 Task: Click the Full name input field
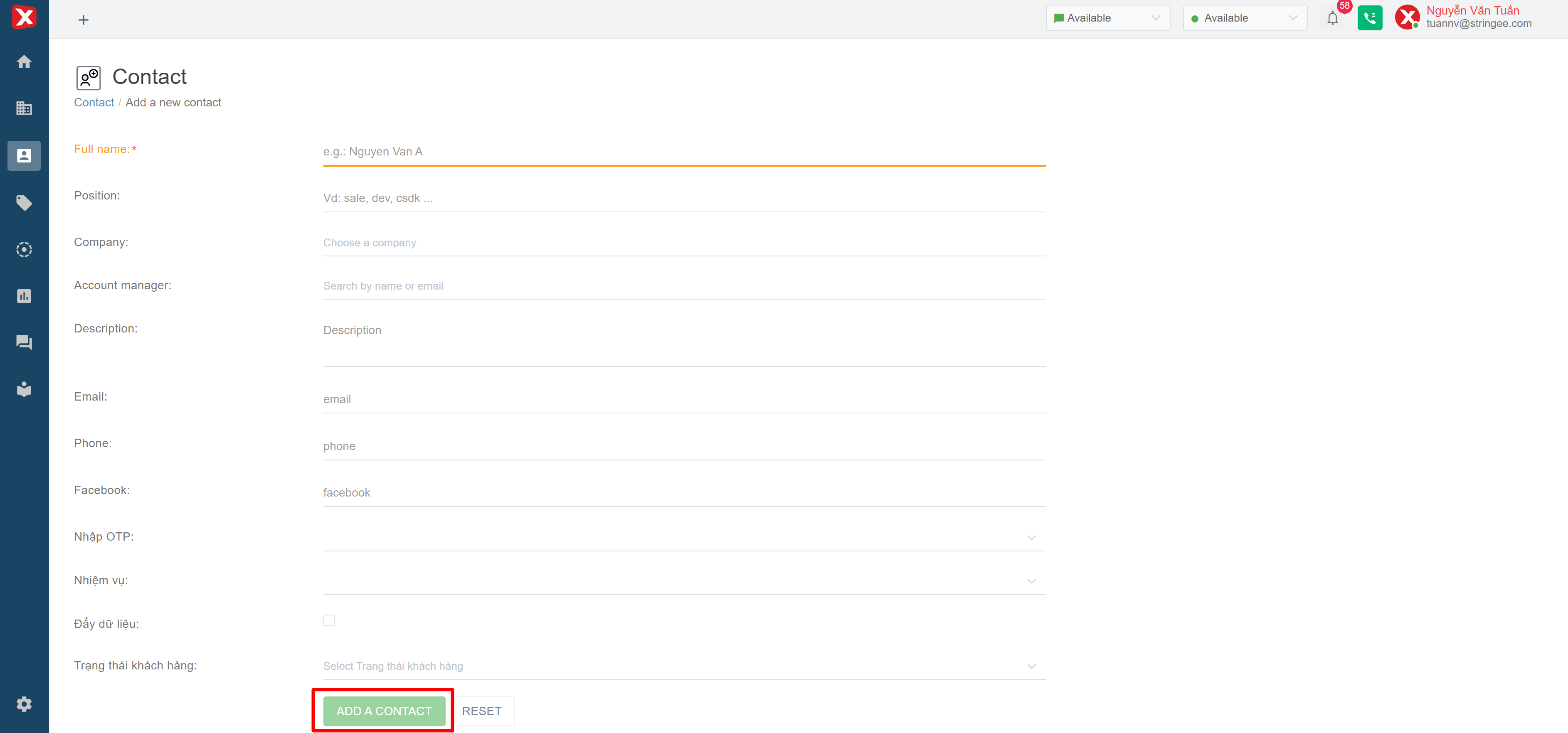[x=683, y=152]
